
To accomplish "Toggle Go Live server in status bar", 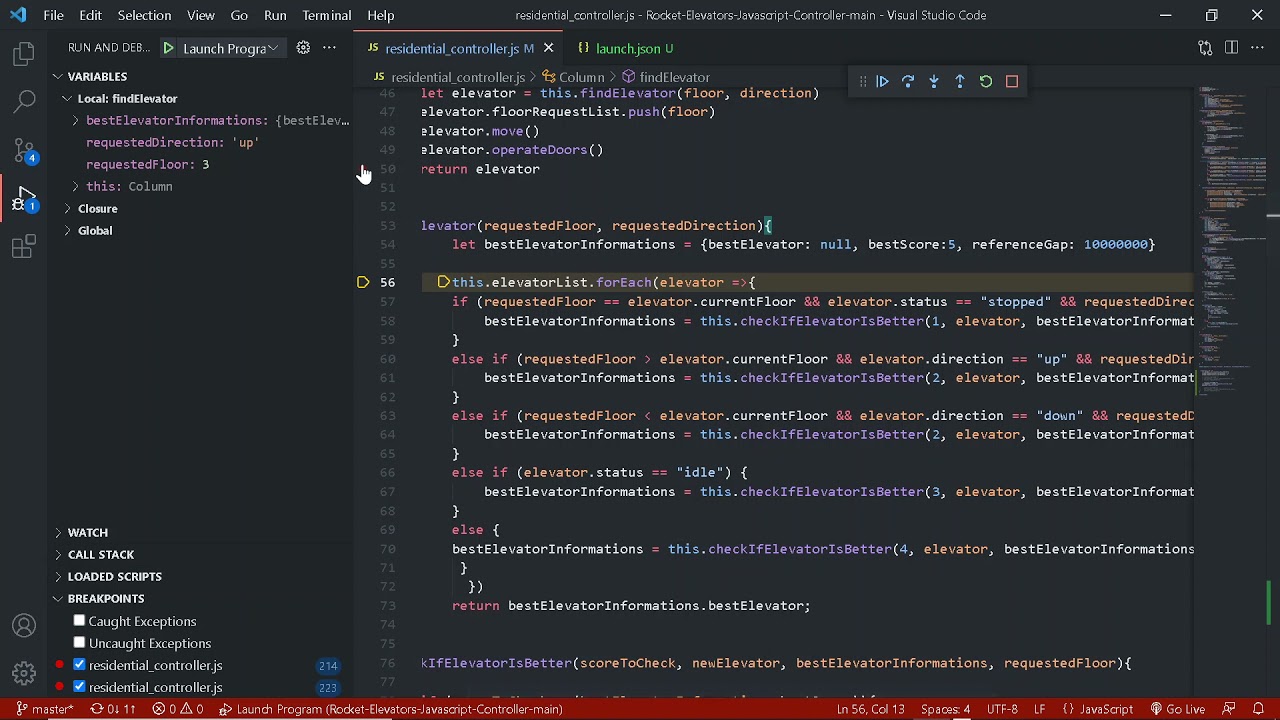I will [1177, 710].
